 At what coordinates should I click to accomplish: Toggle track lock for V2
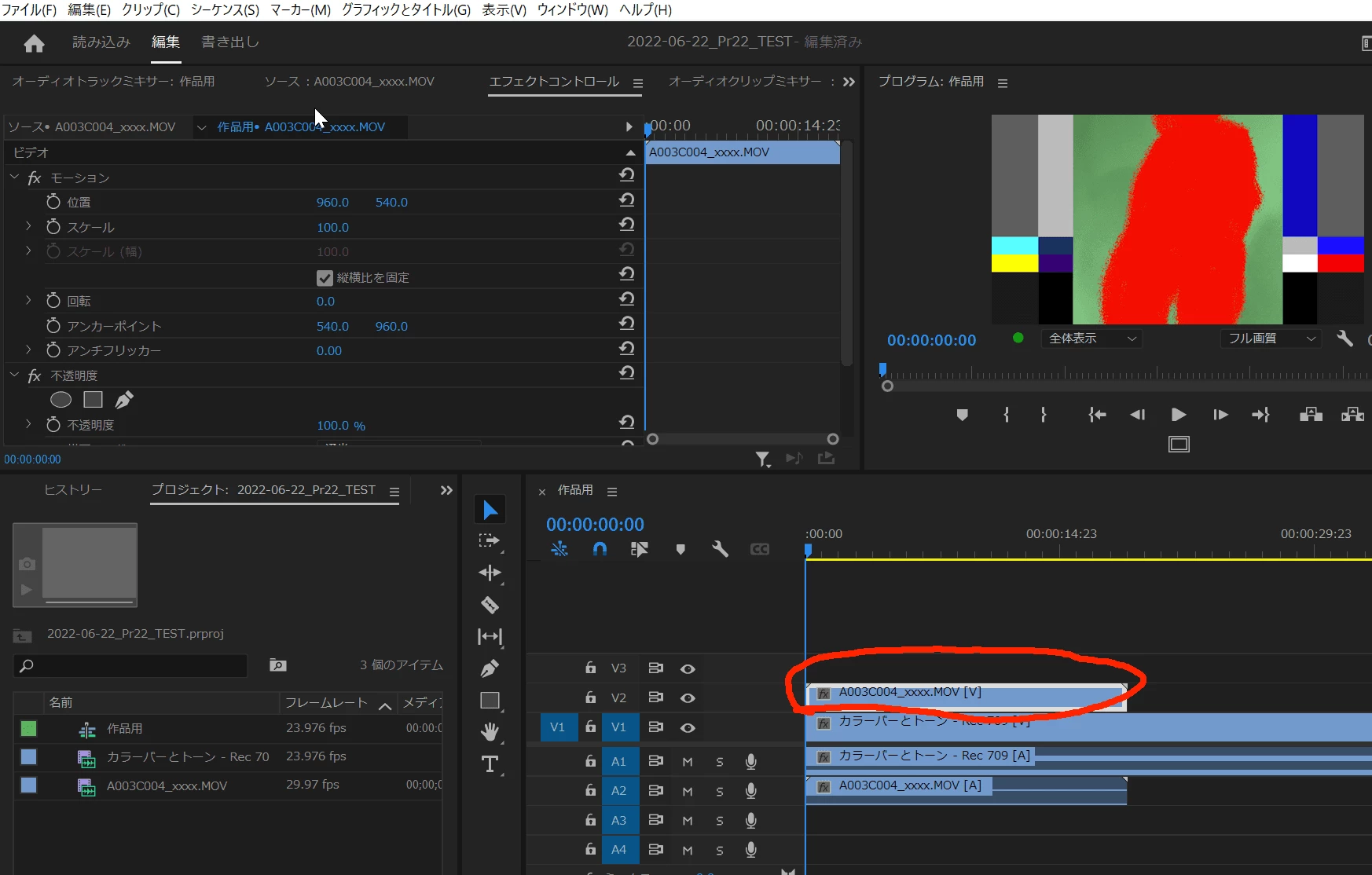click(x=590, y=697)
